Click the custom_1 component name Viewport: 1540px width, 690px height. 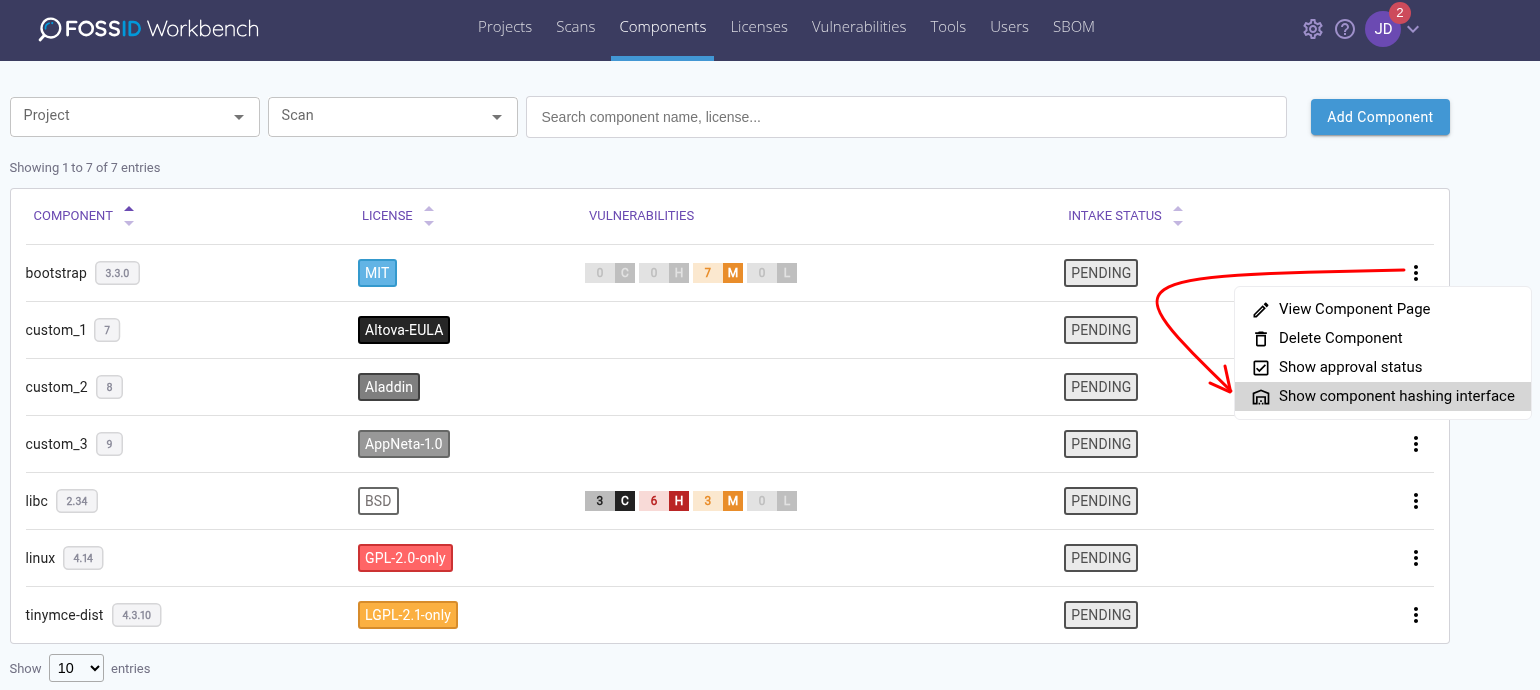point(56,330)
